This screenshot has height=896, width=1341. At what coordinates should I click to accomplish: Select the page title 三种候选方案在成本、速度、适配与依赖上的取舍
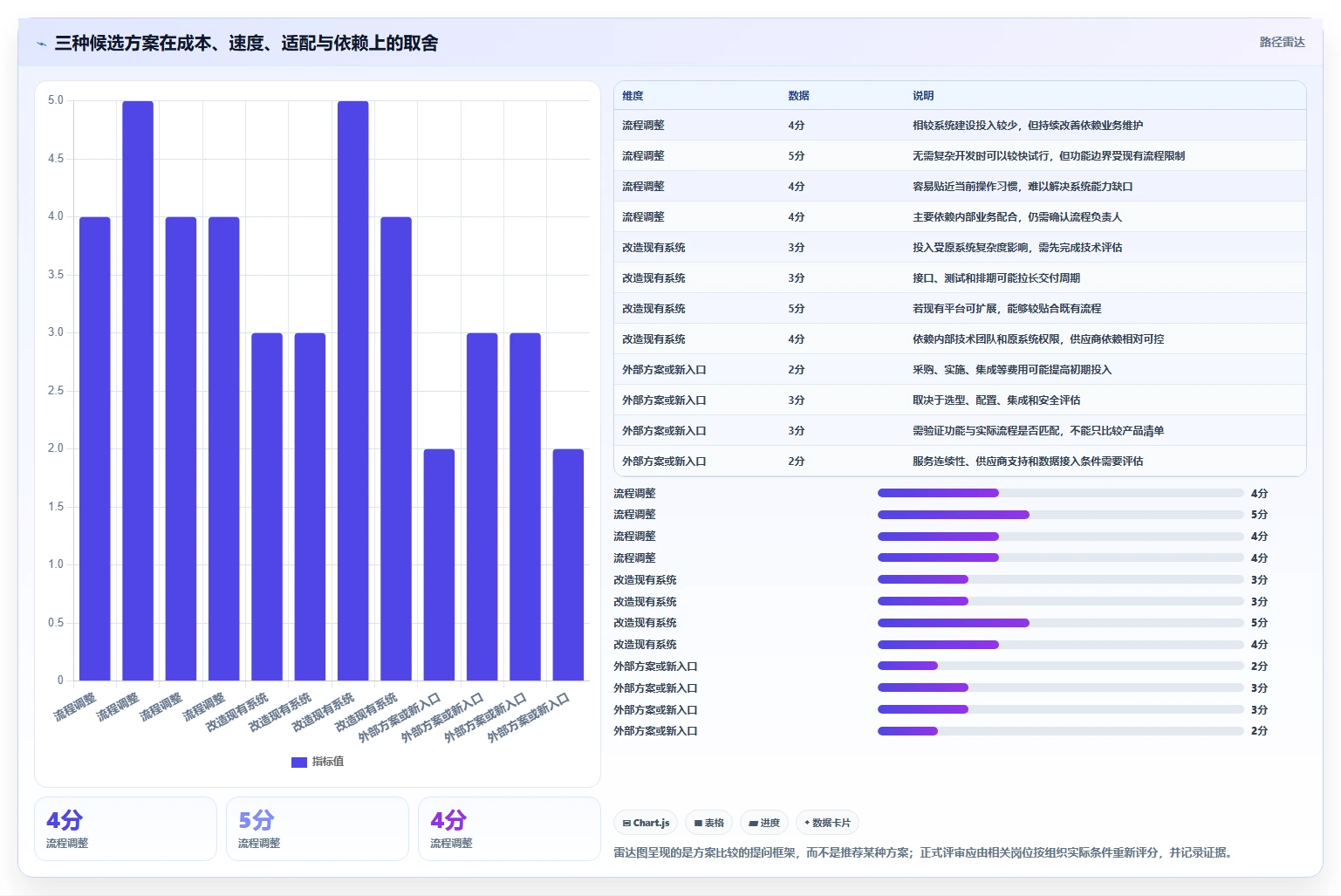(246, 43)
